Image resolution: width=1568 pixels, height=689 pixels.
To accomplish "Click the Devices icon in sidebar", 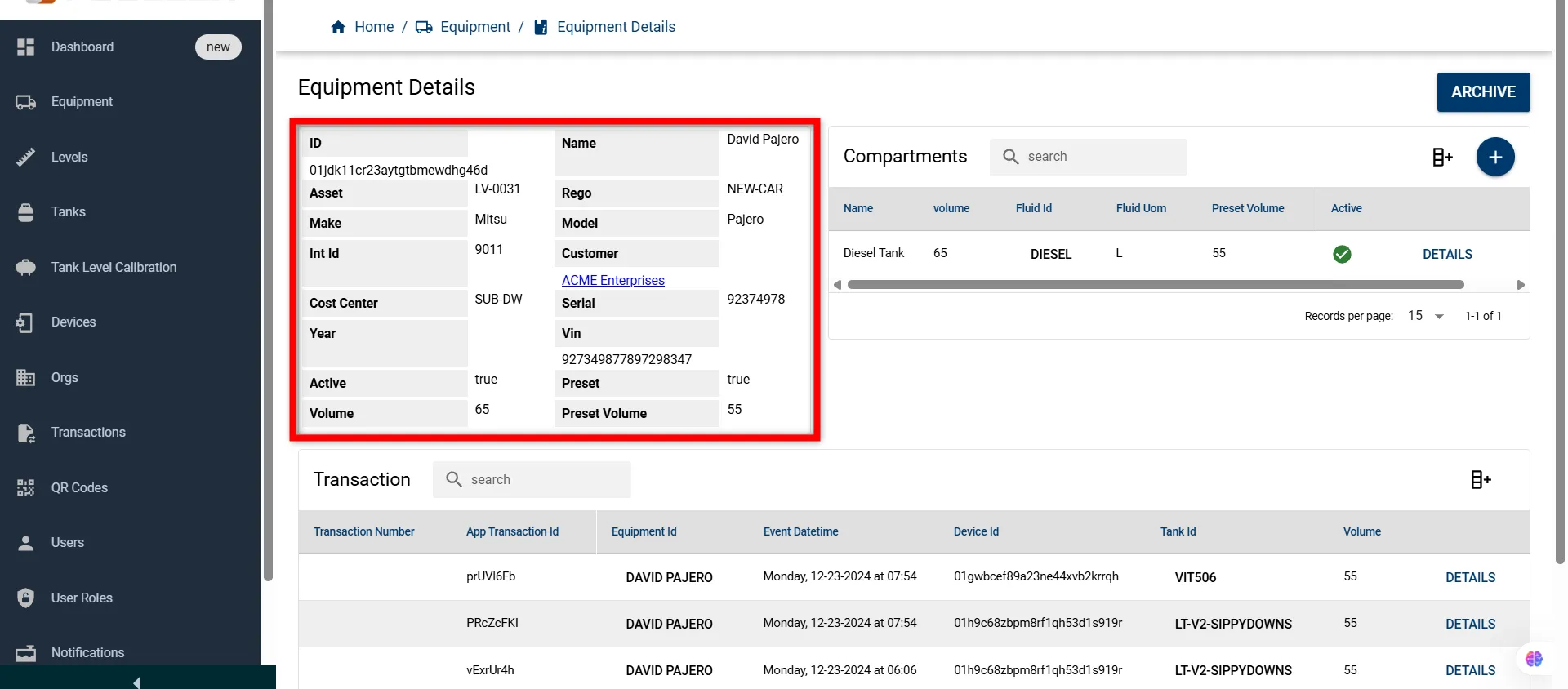I will [x=25, y=322].
